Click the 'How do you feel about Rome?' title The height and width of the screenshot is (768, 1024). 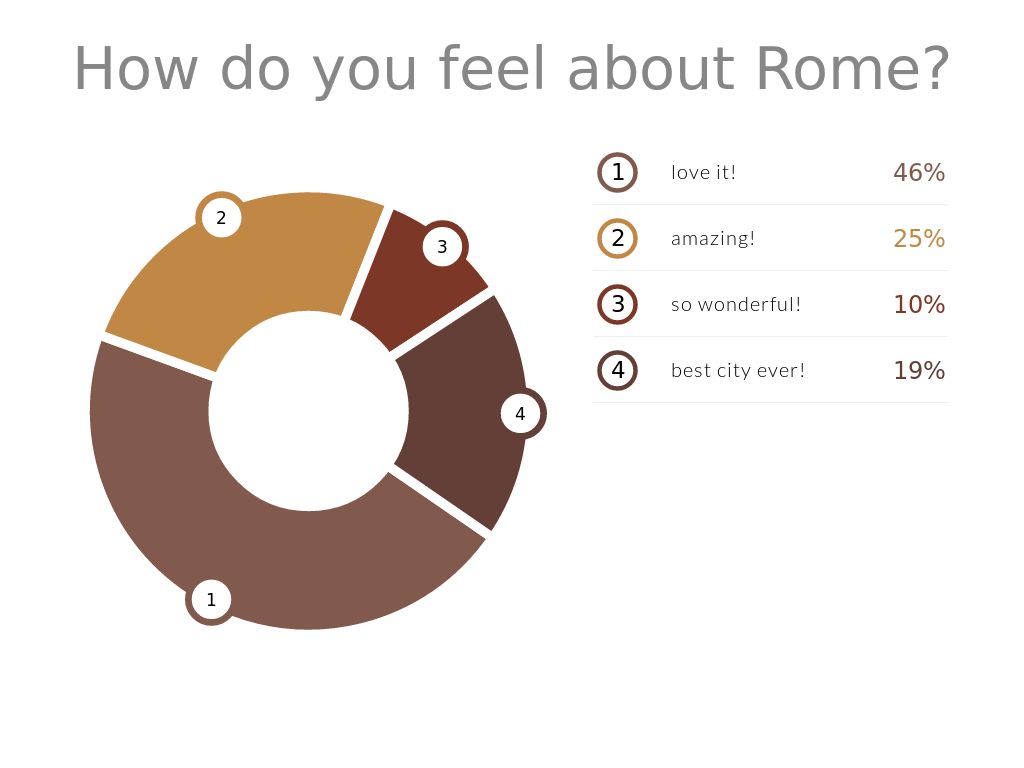pyautogui.click(x=511, y=68)
